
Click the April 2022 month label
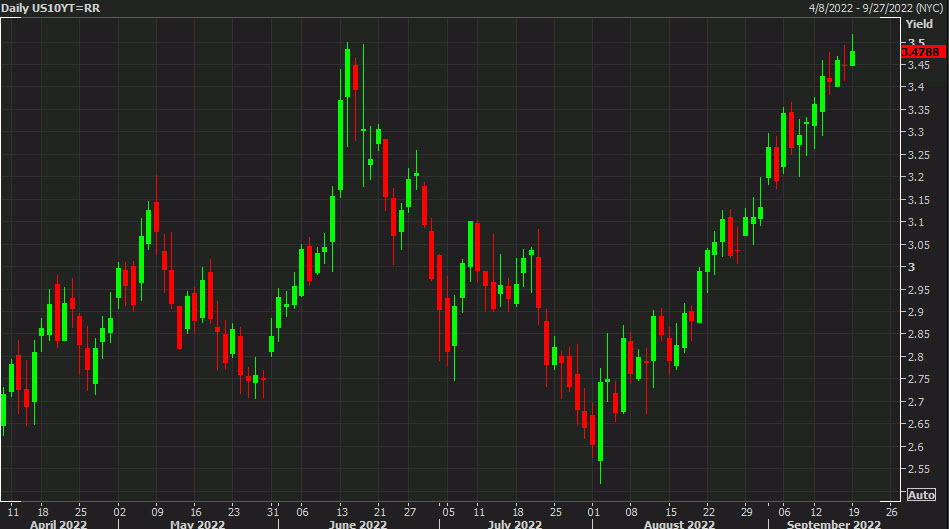click(x=60, y=523)
